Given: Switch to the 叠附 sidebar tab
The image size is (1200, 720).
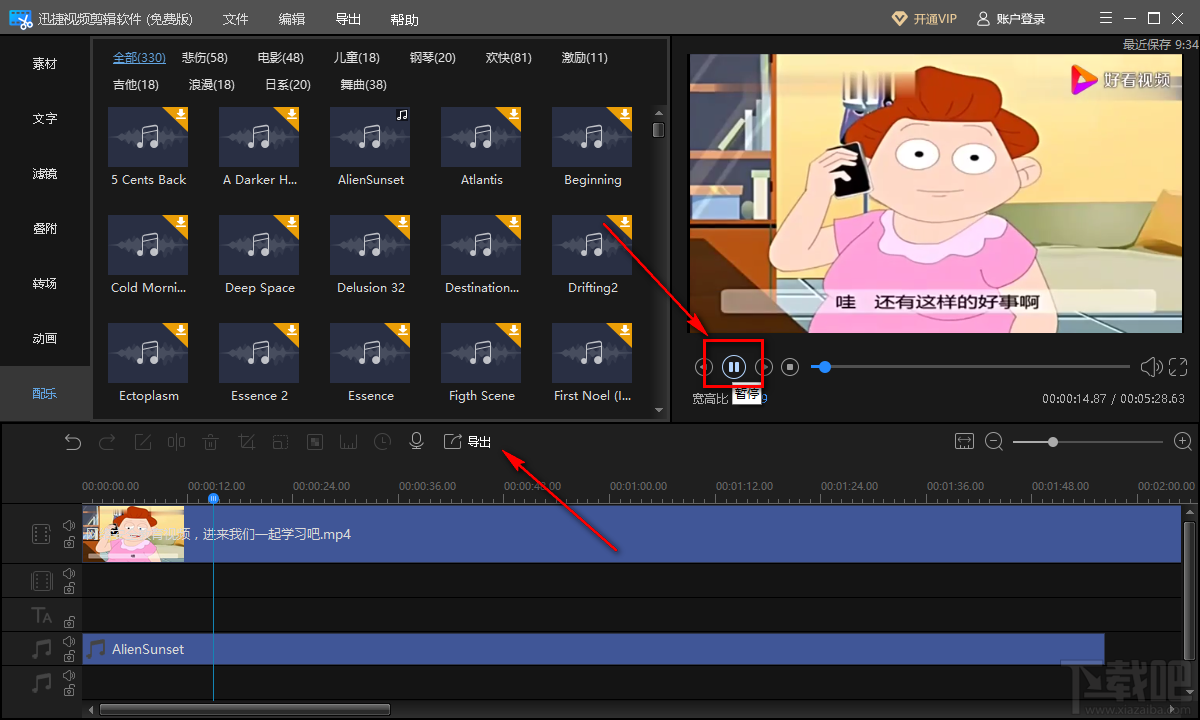Looking at the screenshot, I should pos(45,229).
